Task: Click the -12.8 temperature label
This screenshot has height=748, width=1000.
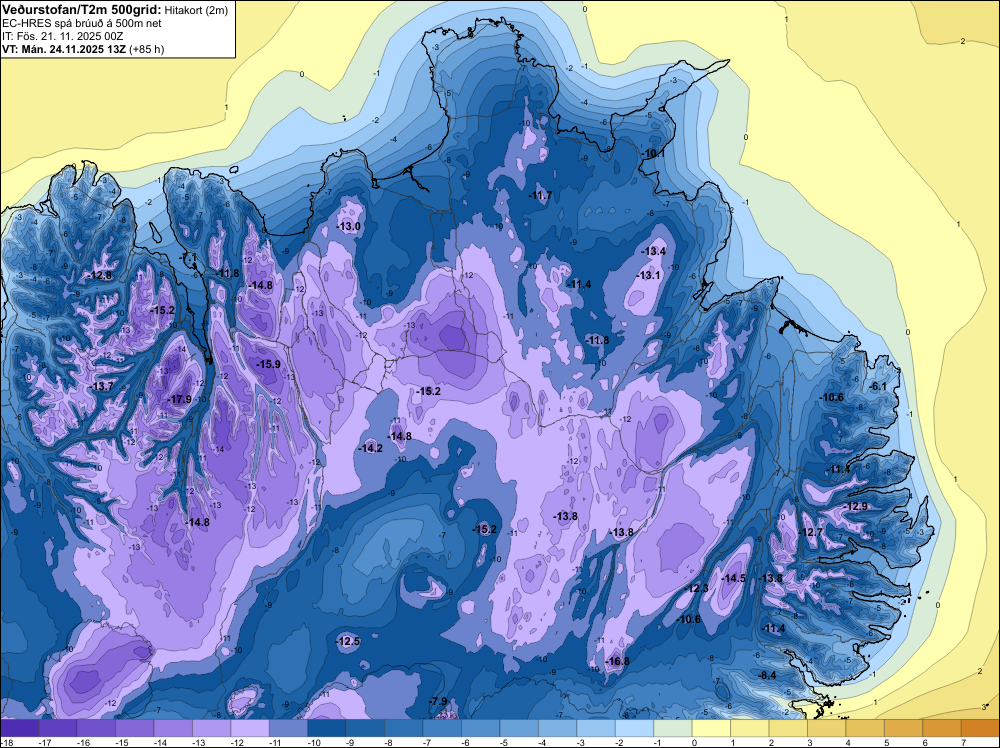Action: point(101,275)
